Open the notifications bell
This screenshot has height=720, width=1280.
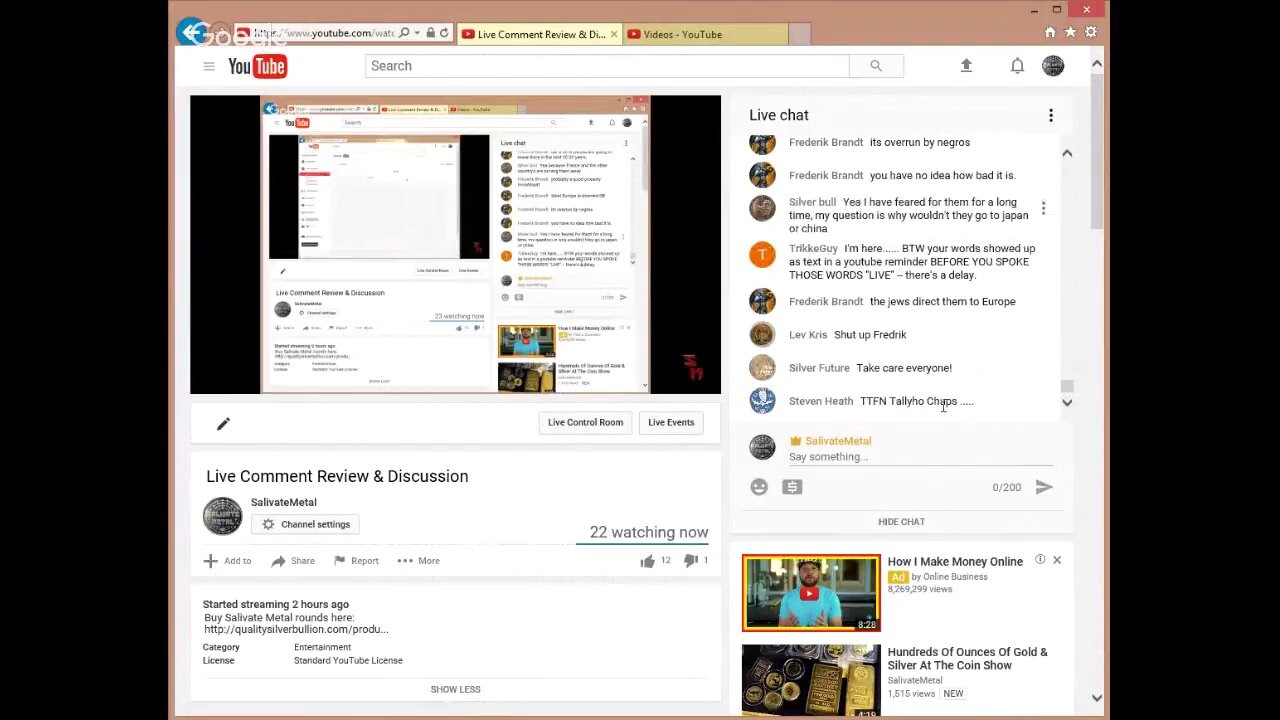click(1017, 66)
